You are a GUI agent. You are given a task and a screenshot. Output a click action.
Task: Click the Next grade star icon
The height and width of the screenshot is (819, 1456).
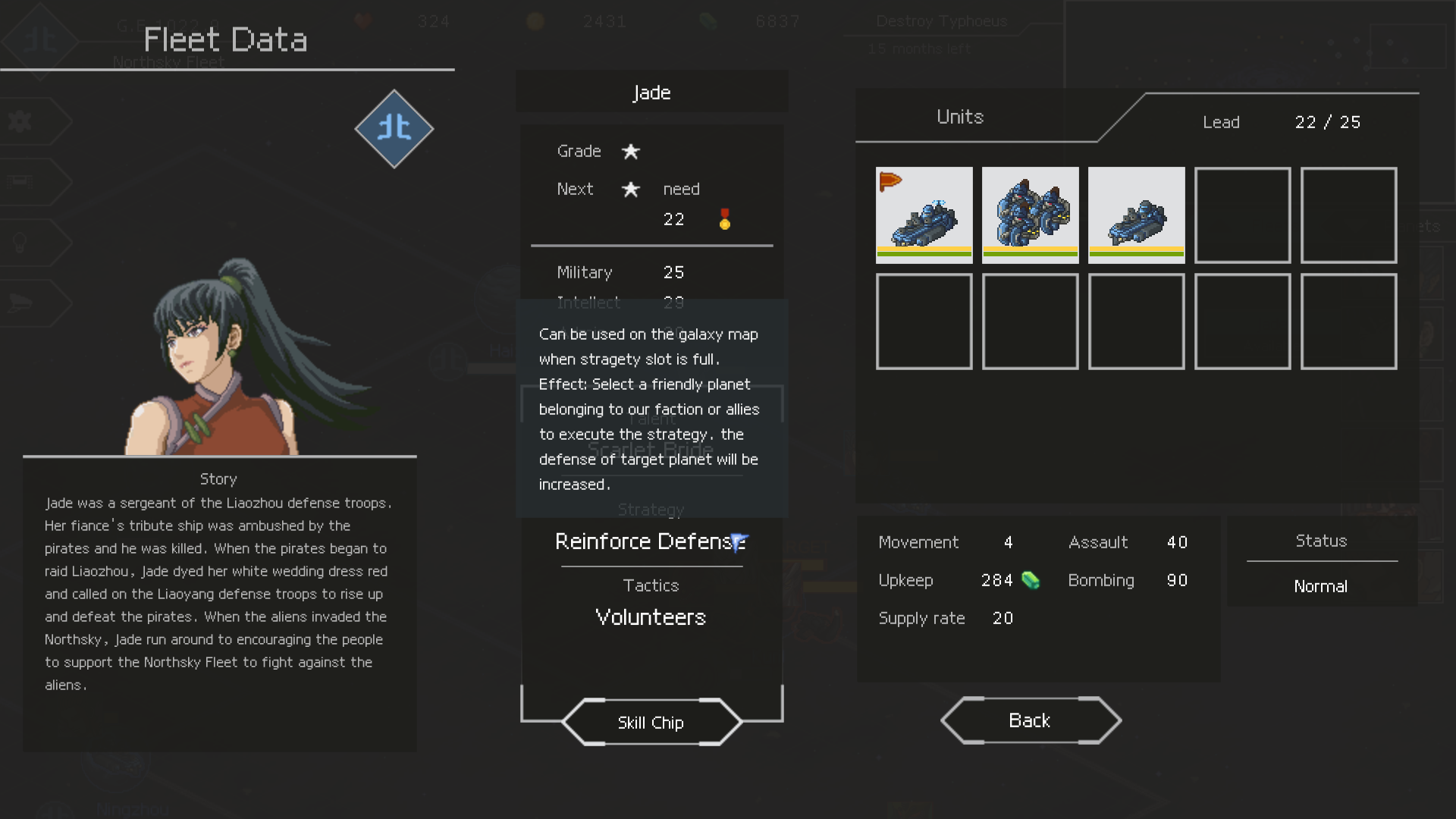(x=630, y=190)
